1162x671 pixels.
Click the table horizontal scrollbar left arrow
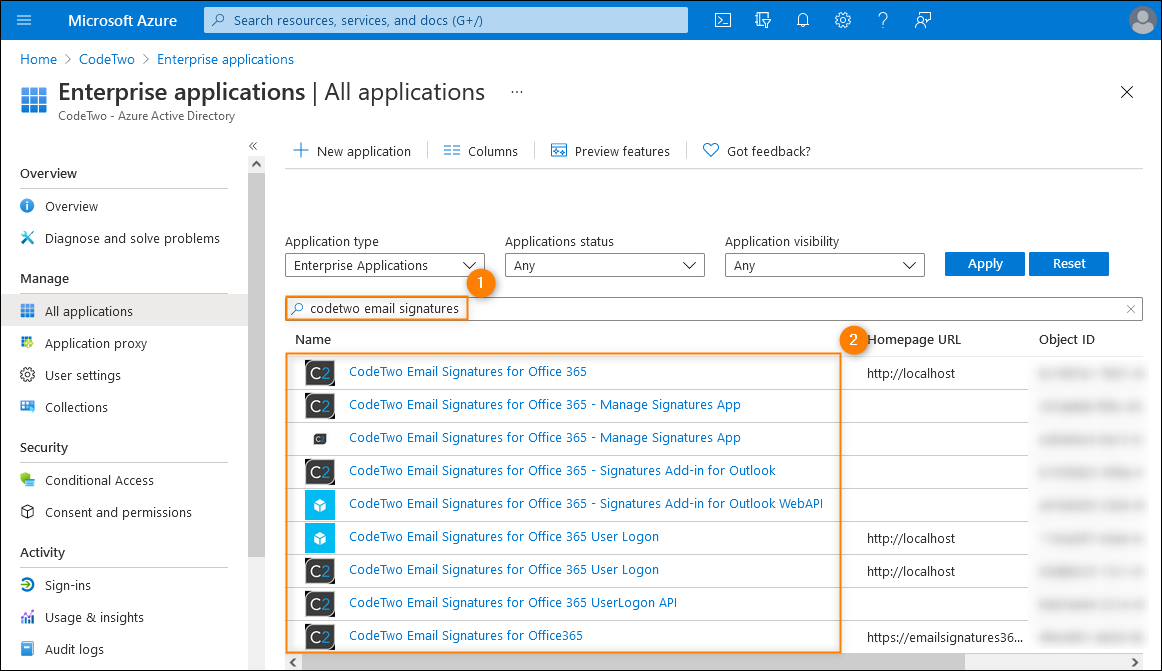coord(293,662)
